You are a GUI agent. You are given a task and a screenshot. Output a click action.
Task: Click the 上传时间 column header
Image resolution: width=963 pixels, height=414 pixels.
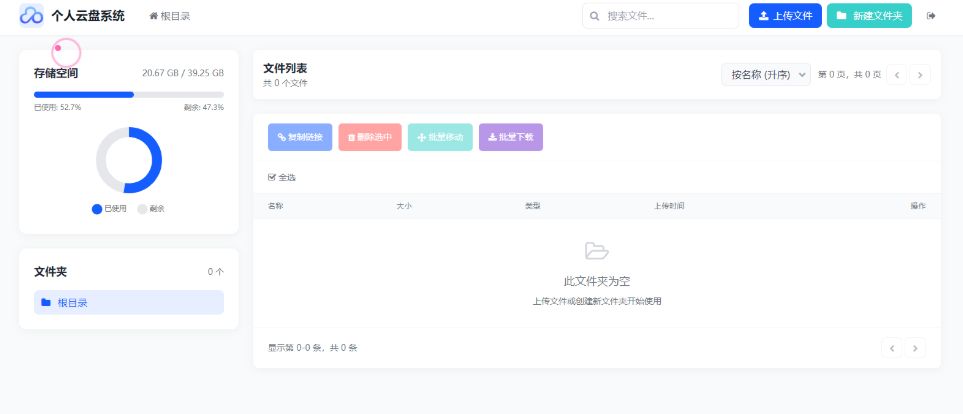coord(669,206)
